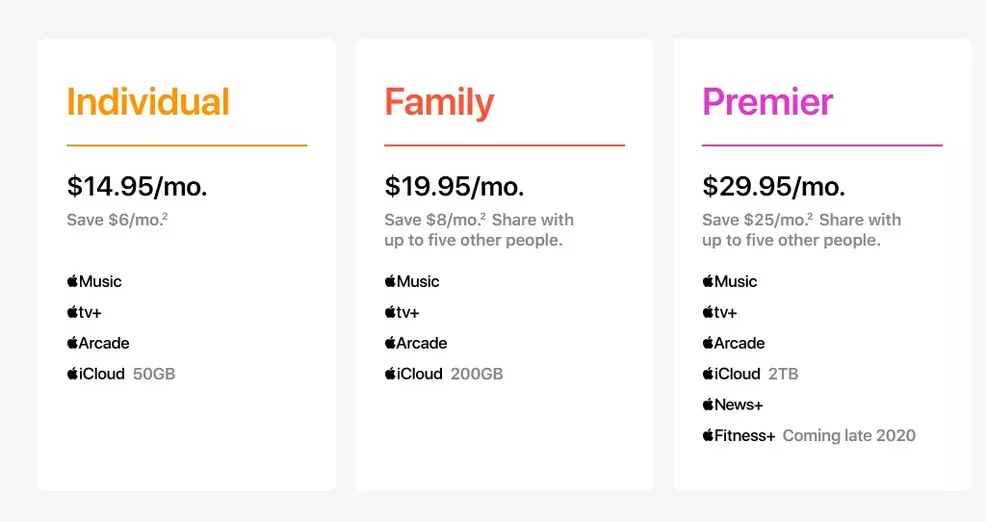Click the Apple Arcade icon in Premier plan
This screenshot has height=522, width=986.
pyautogui.click(x=733, y=343)
